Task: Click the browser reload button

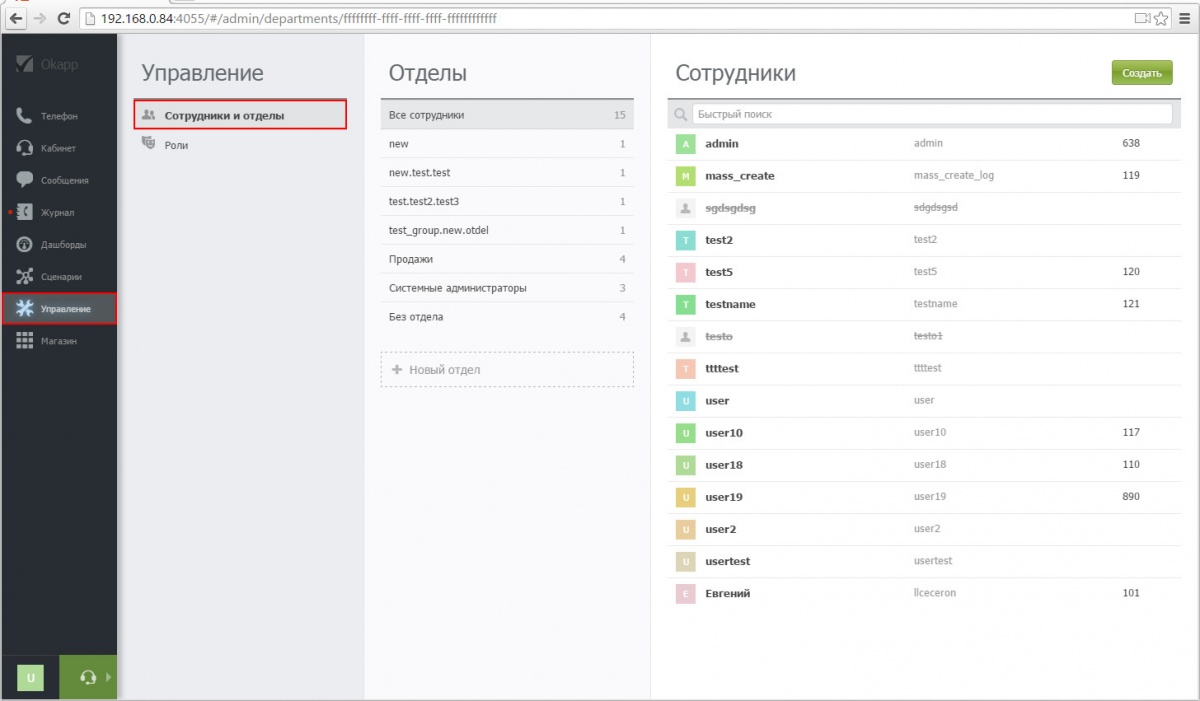Action: click(64, 18)
